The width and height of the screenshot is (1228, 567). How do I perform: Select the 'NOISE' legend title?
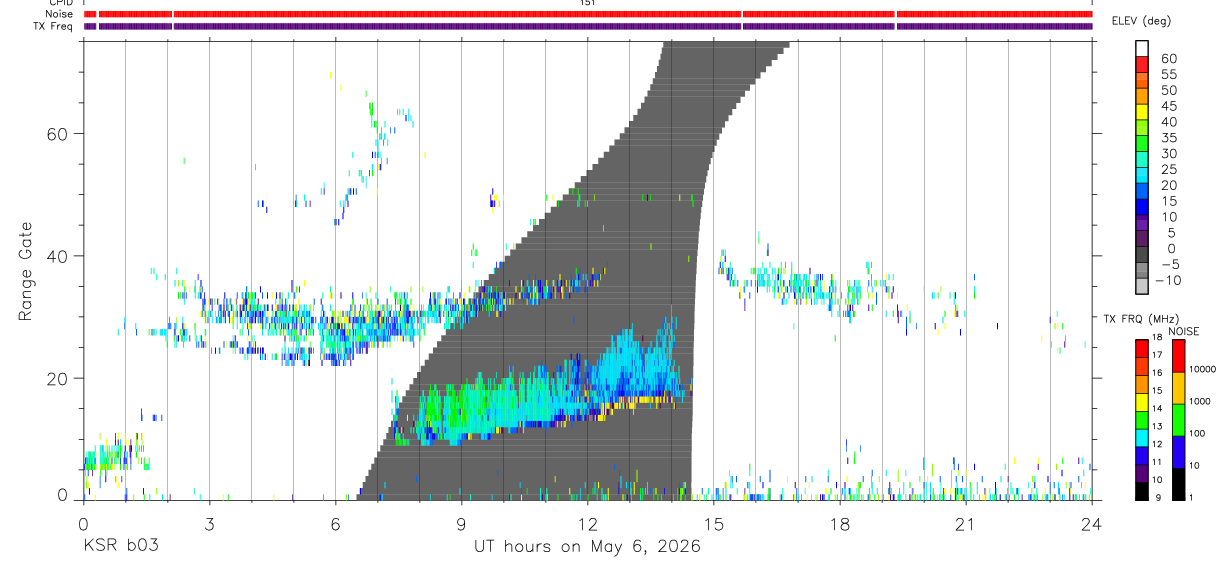1183,331
